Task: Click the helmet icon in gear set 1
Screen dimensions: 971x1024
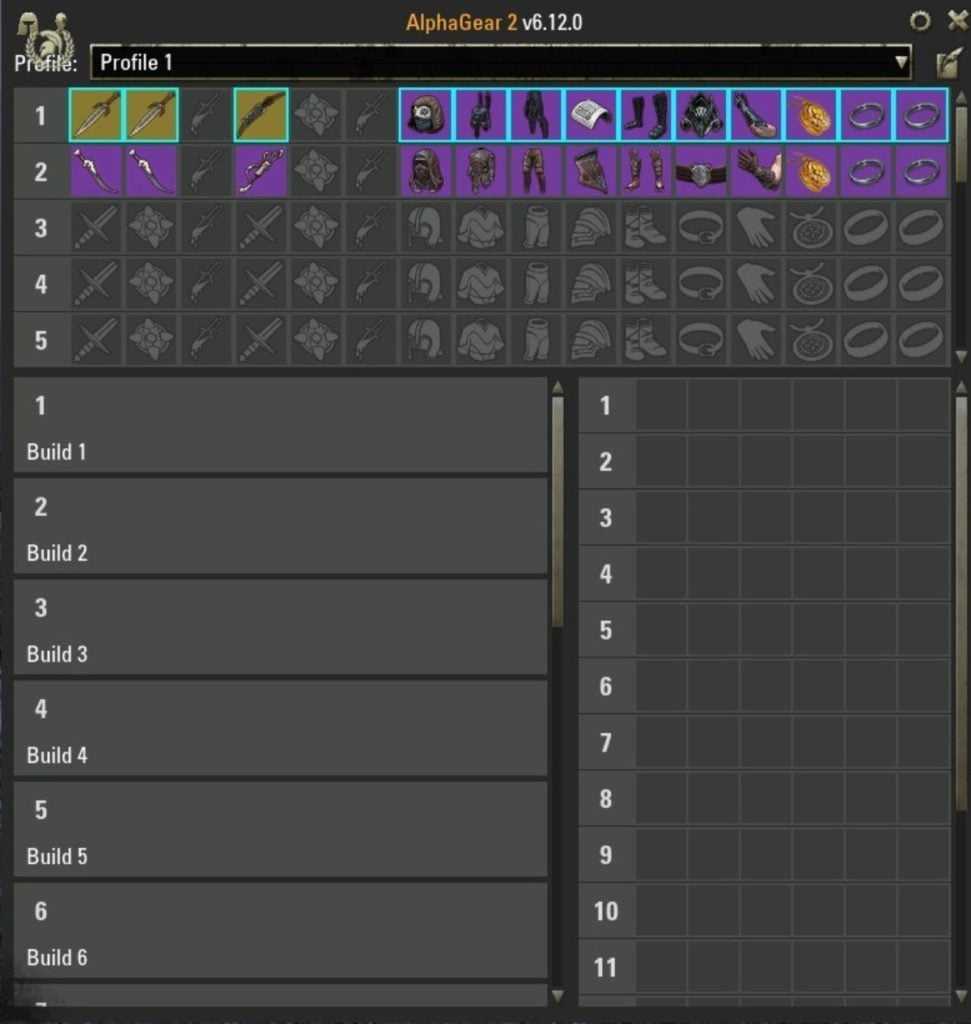Action: point(426,115)
